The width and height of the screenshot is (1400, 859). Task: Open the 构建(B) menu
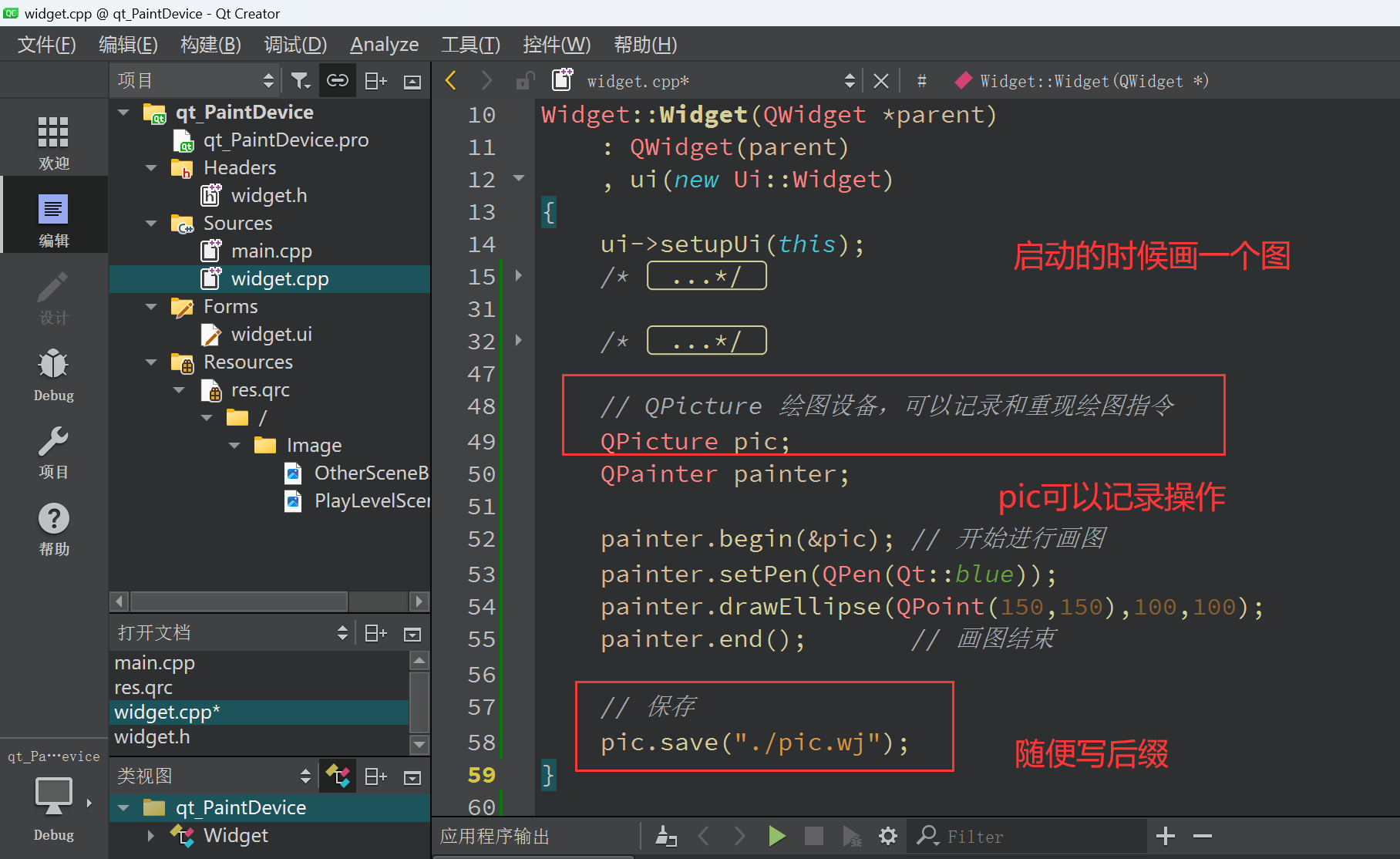(x=210, y=45)
